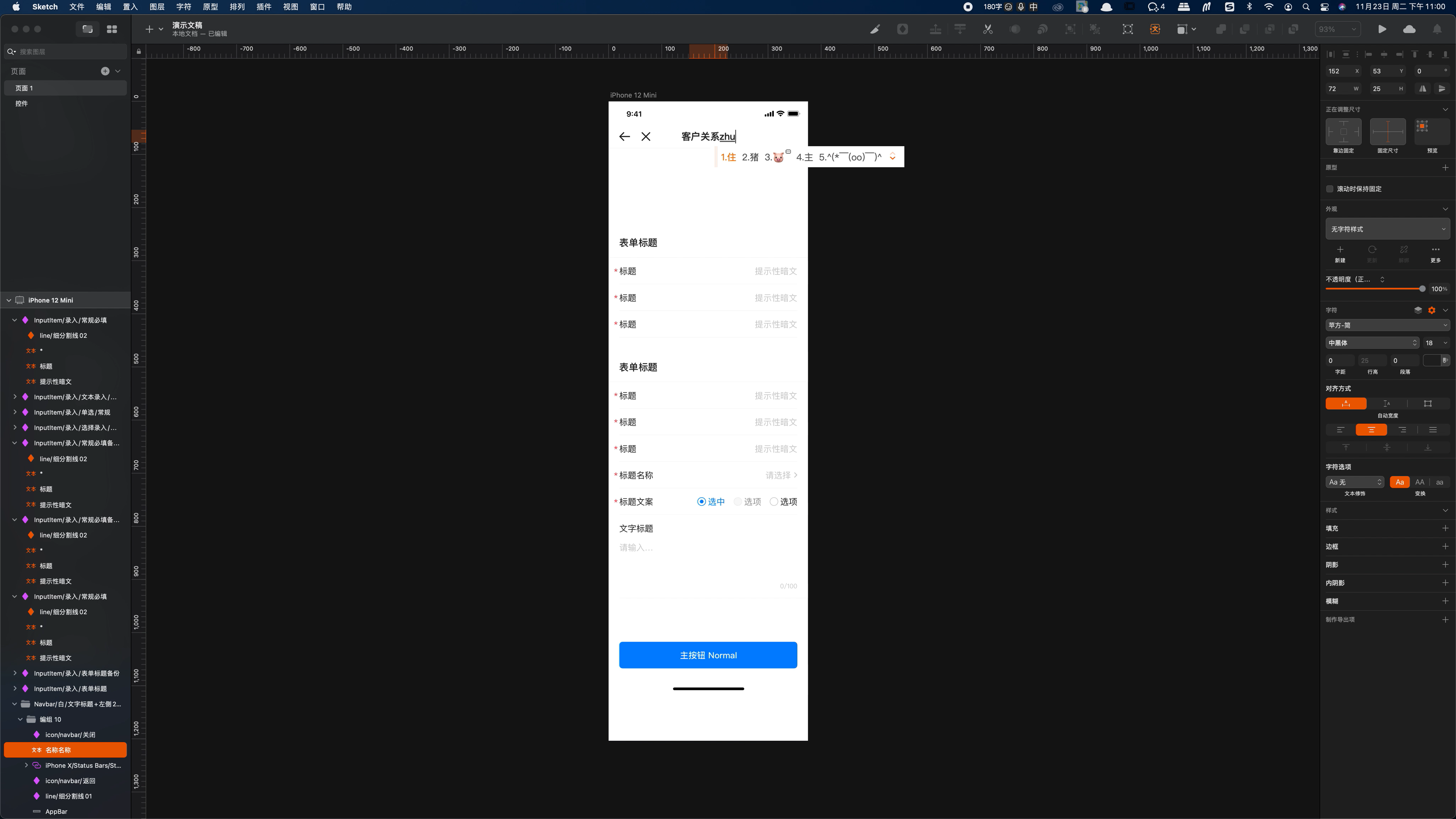Click the align top edges icon in inspector
The width and height of the screenshot is (1456, 819).
(1415, 54)
